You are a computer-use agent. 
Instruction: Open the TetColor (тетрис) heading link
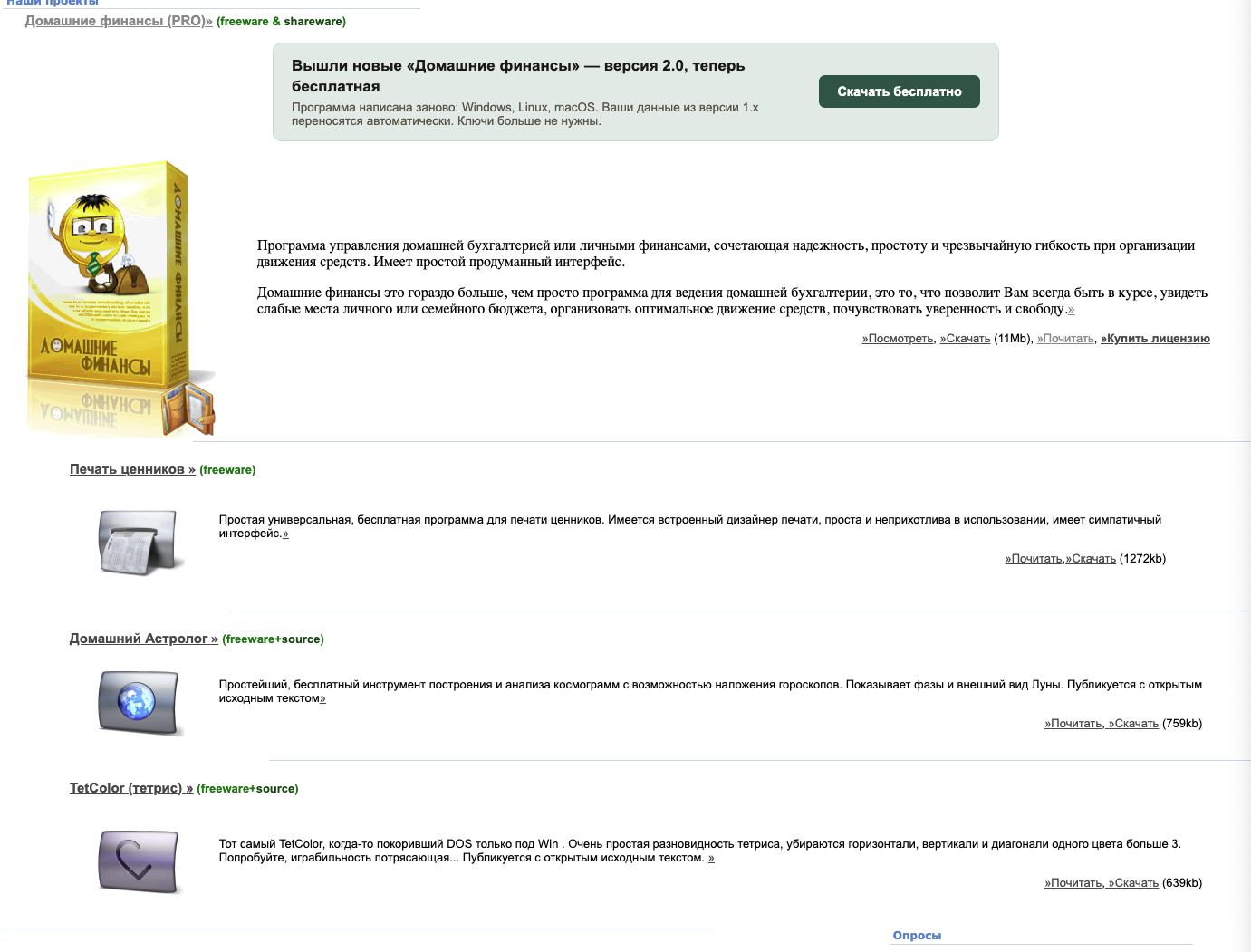click(x=131, y=788)
